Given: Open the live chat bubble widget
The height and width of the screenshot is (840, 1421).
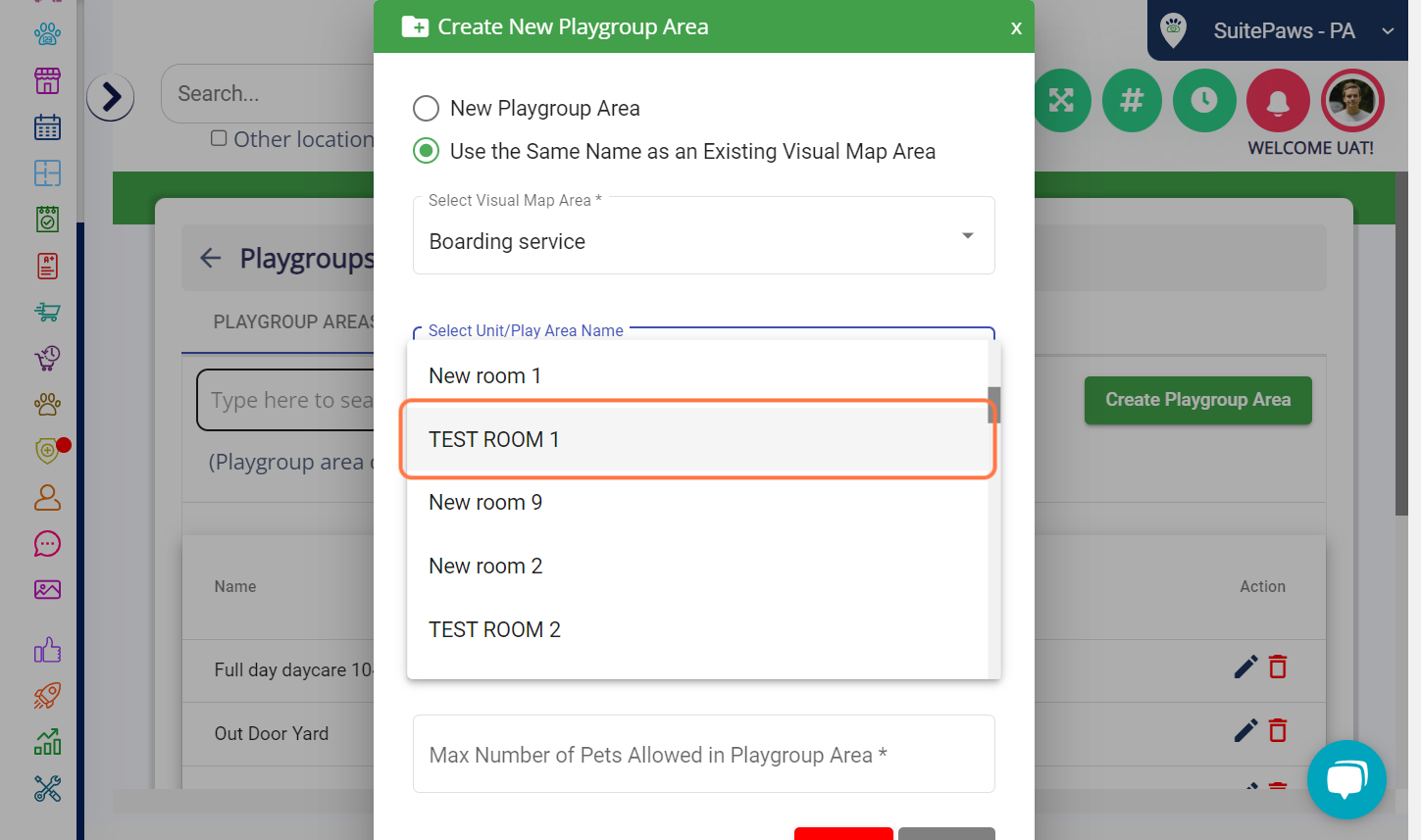Looking at the screenshot, I should pyautogui.click(x=1346, y=779).
